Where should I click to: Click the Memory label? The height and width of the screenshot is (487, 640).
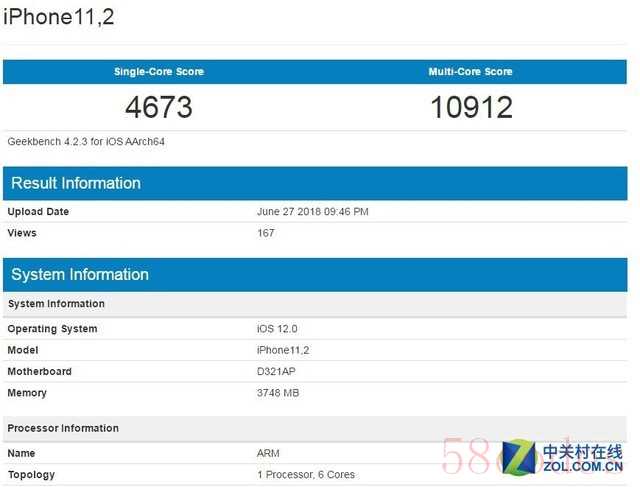(x=27, y=393)
